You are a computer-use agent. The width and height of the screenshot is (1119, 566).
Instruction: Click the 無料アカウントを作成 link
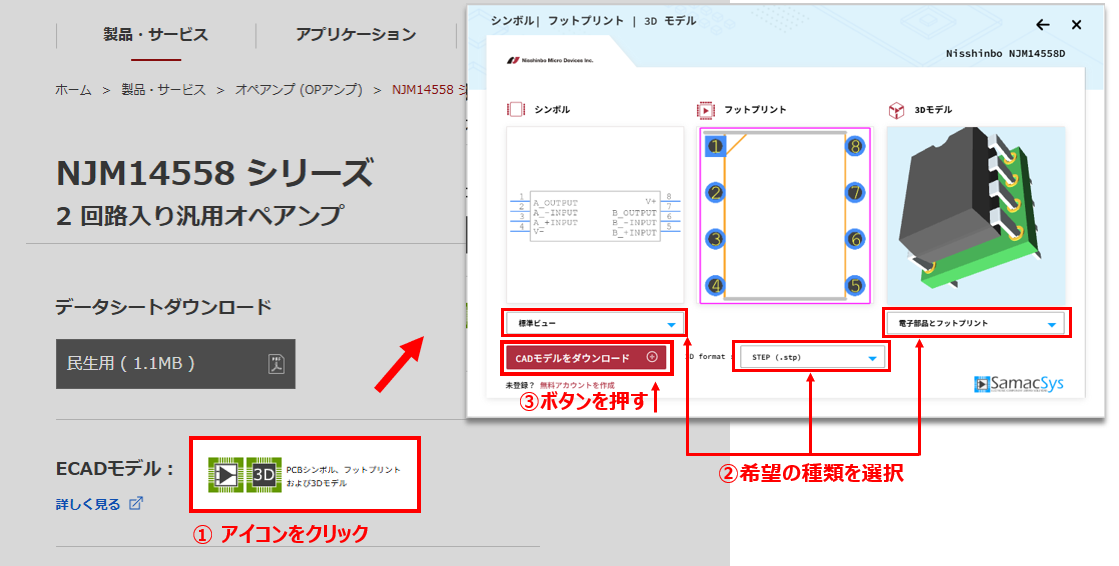tap(577, 385)
